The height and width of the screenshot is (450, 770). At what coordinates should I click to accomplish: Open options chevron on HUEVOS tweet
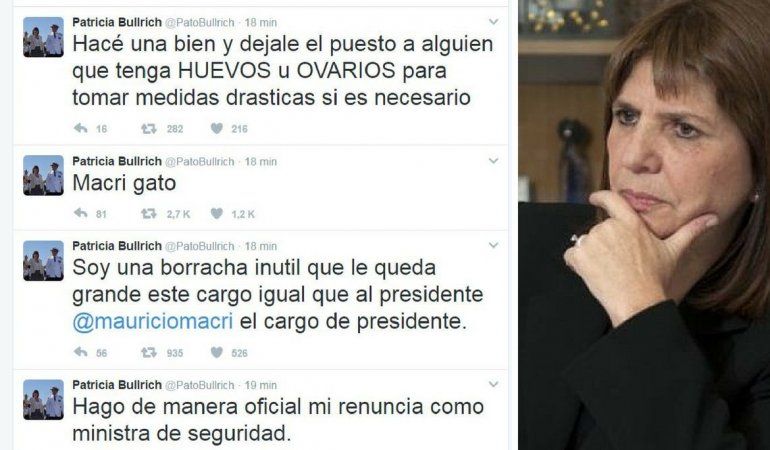click(x=494, y=22)
